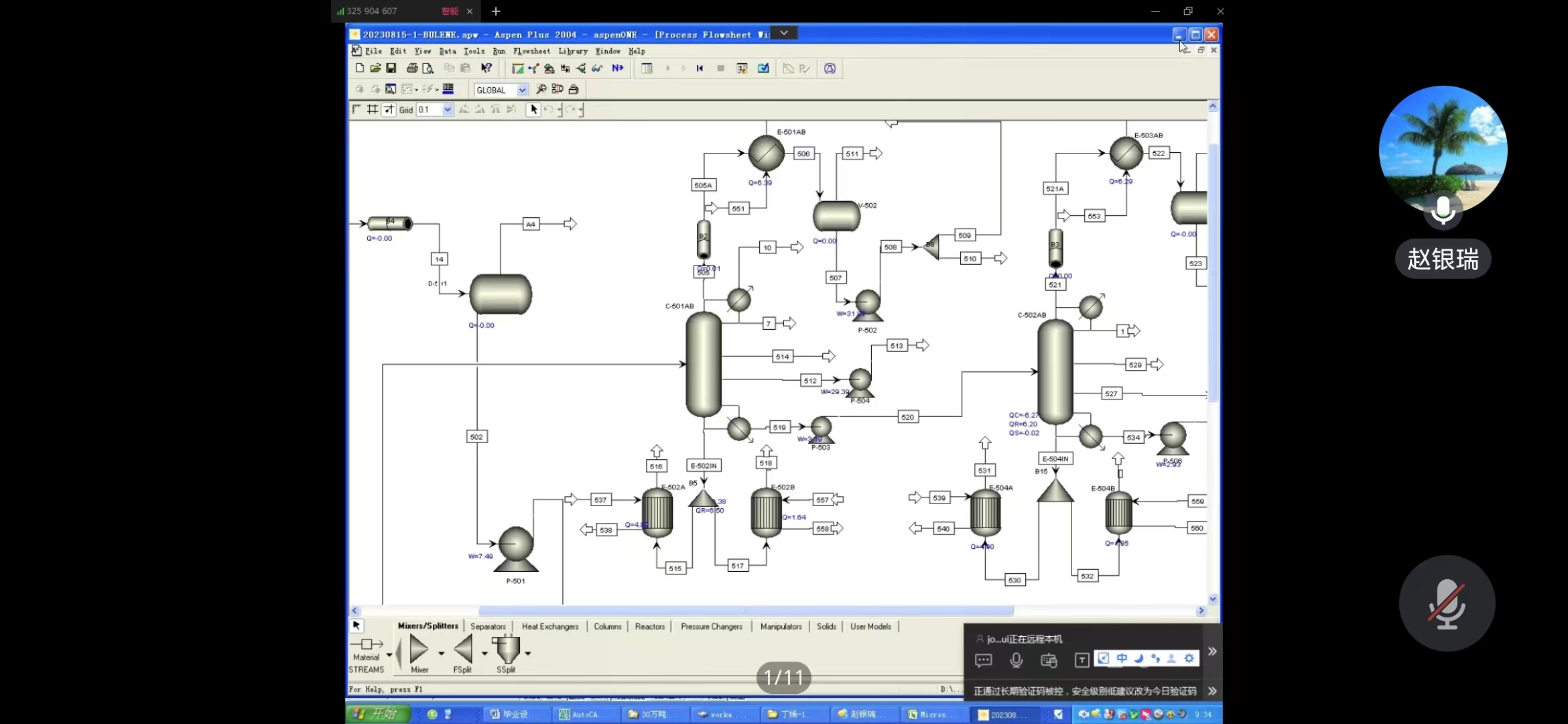Screen dimensions: 1568x724
Task: Click the Check Results icon
Action: 763,68
